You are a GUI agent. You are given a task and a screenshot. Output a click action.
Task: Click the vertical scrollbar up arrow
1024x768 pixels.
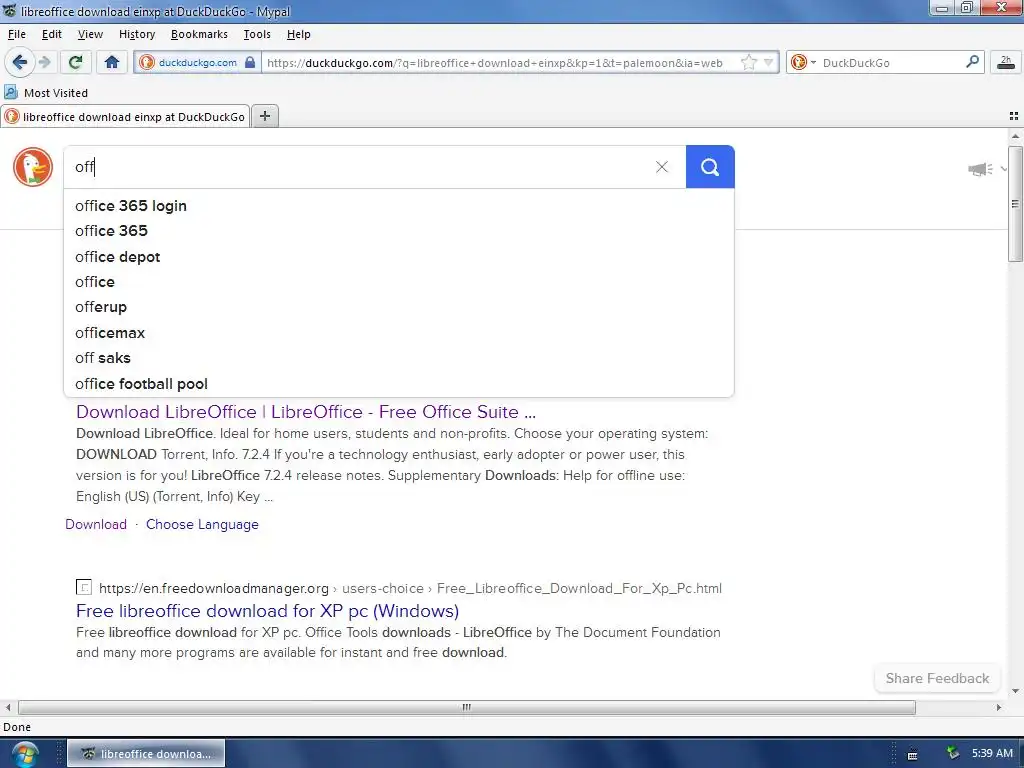(x=1015, y=136)
